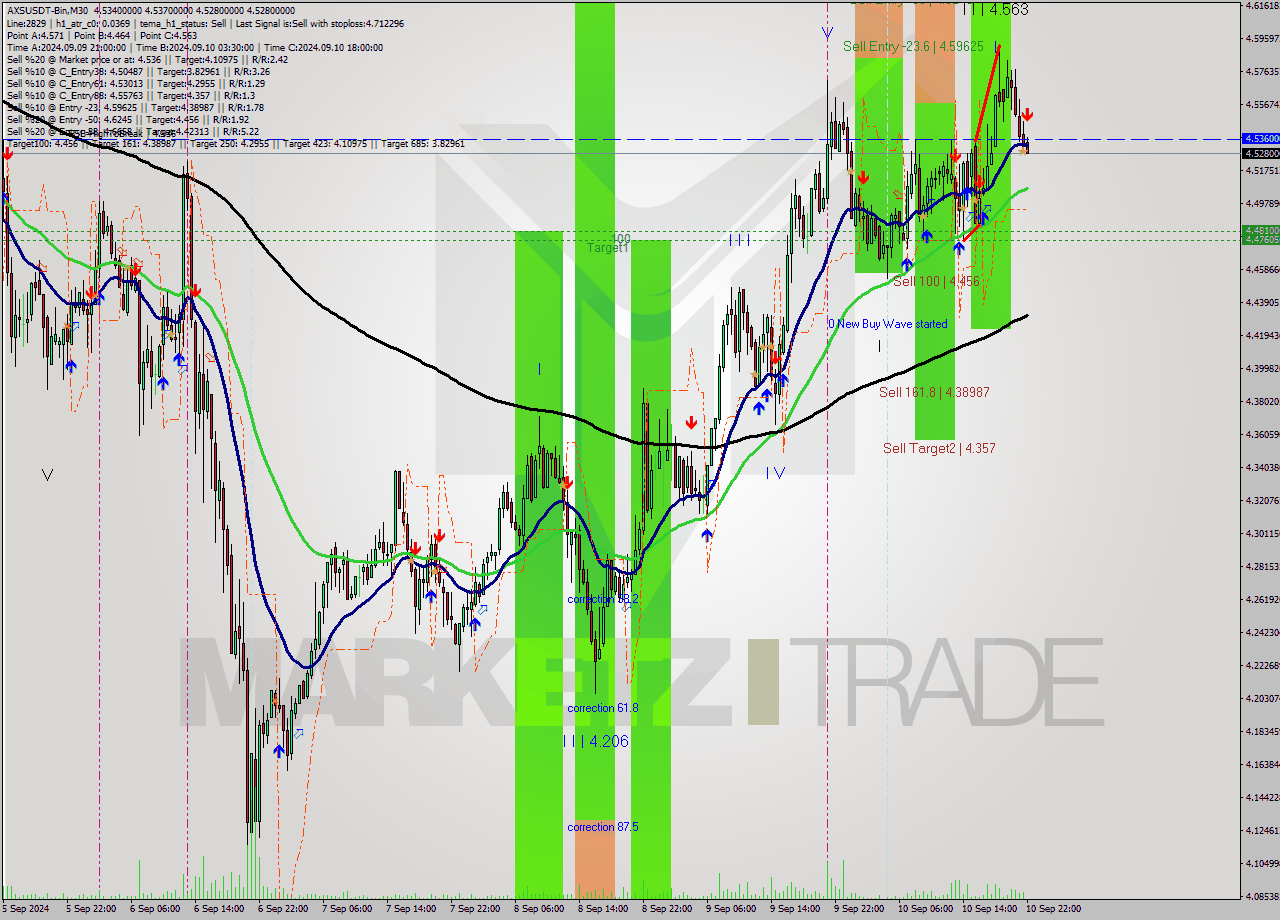Click the 'Sell Target2 | 4.357' label
The width and height of the screenshot is (1280, 920).
point(939,448)
